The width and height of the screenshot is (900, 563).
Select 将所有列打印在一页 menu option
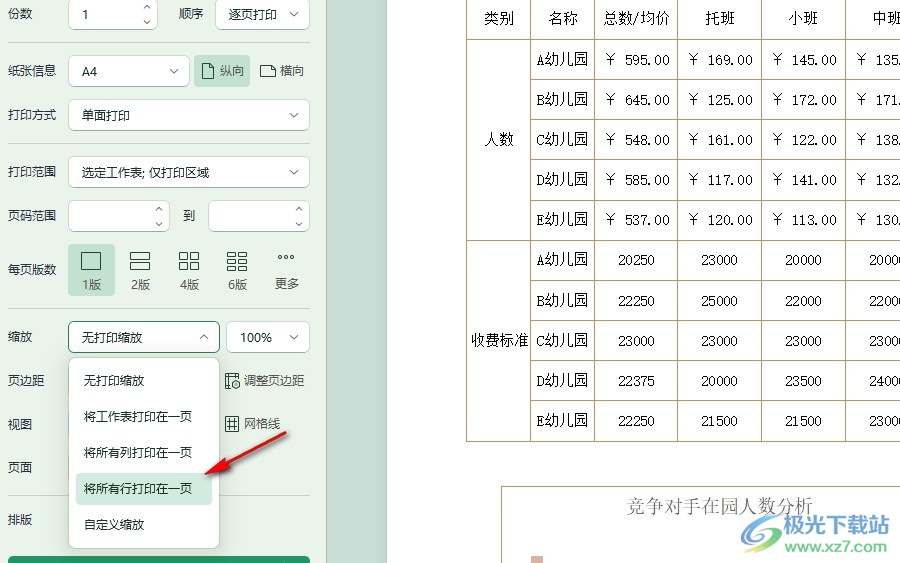(143, 453)
